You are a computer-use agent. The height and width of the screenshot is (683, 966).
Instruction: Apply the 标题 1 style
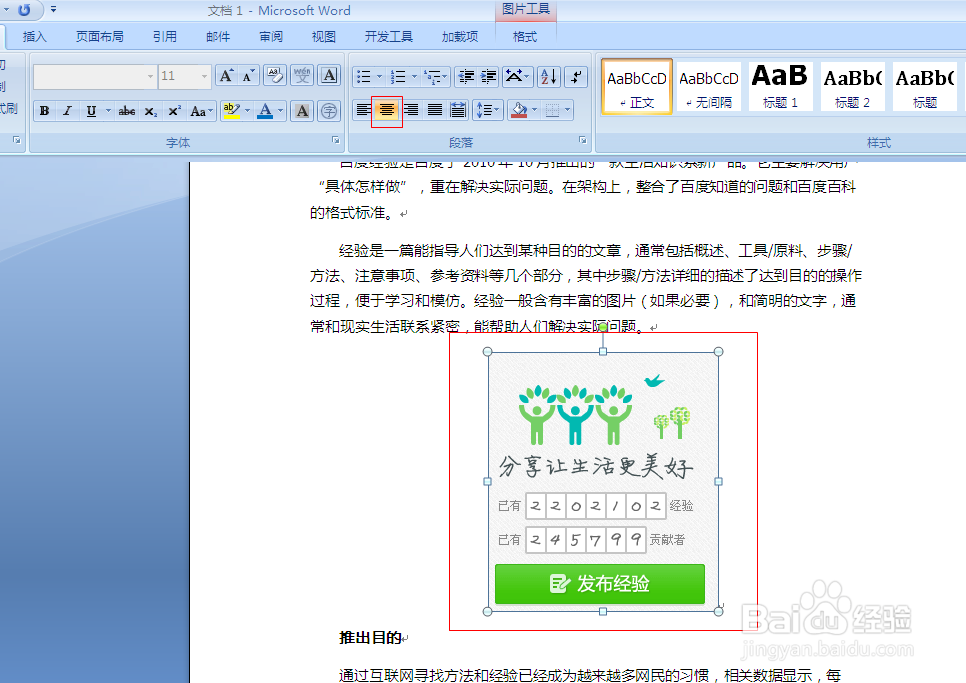point(780,86)
